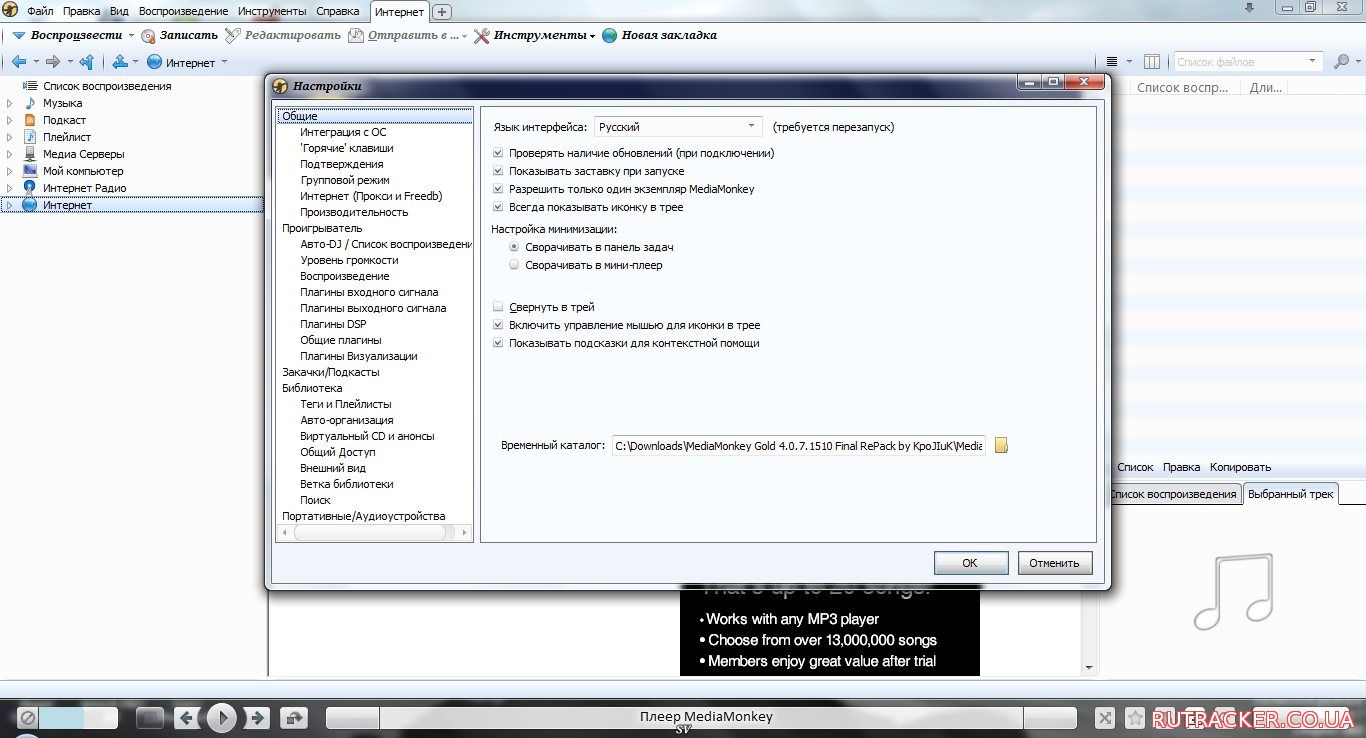Click the list view mode icon
The width and height of the screenshot is (1366, 738).
click(1112, 62)
